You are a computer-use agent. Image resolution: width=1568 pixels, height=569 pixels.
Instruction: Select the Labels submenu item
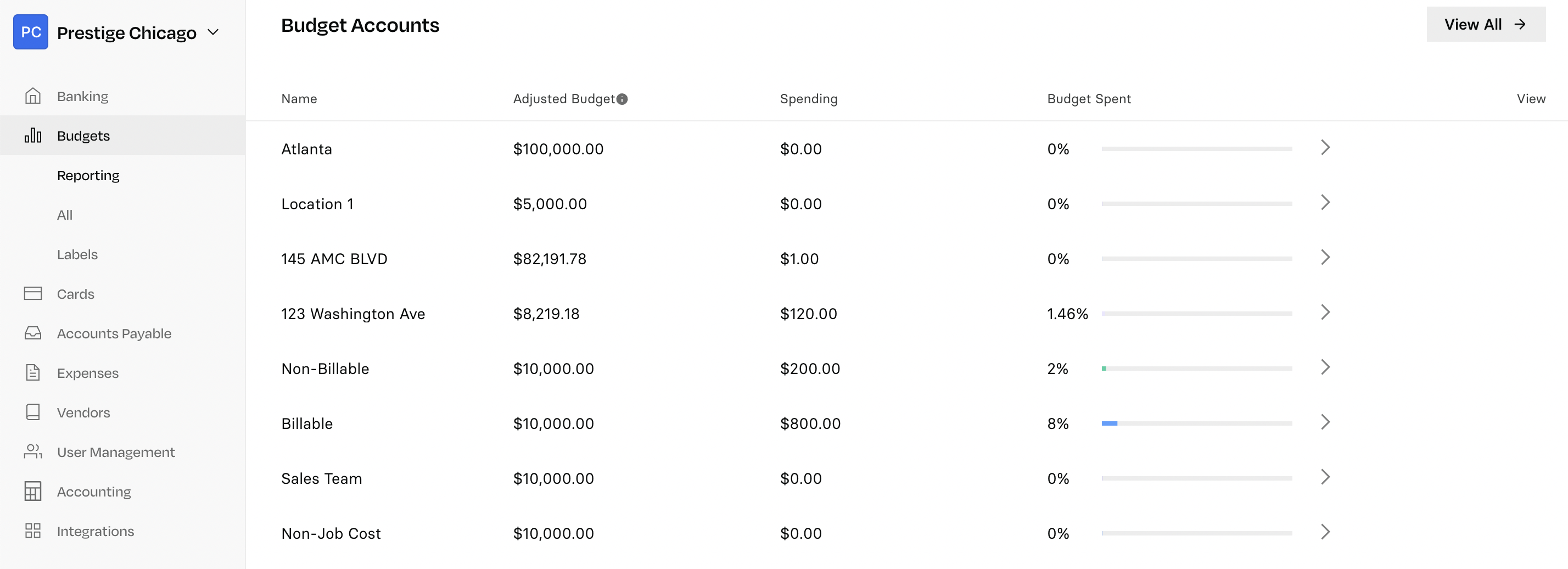pyautogui.click(x=77, y=255)
